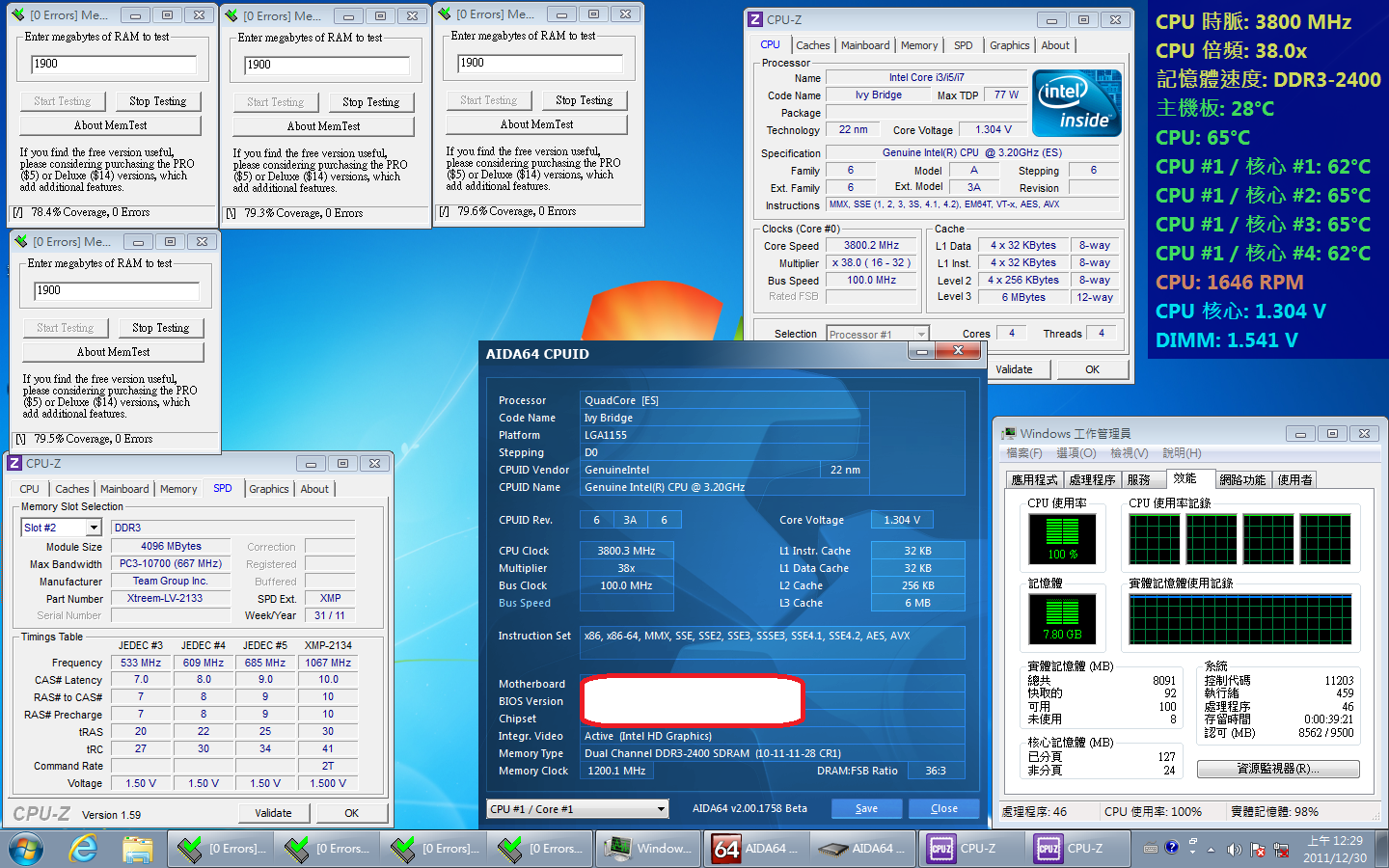Stop Testing in 79.5% coverage MemTest window
This screenshot has height=868, width=1389.
(x=160, y=328)
